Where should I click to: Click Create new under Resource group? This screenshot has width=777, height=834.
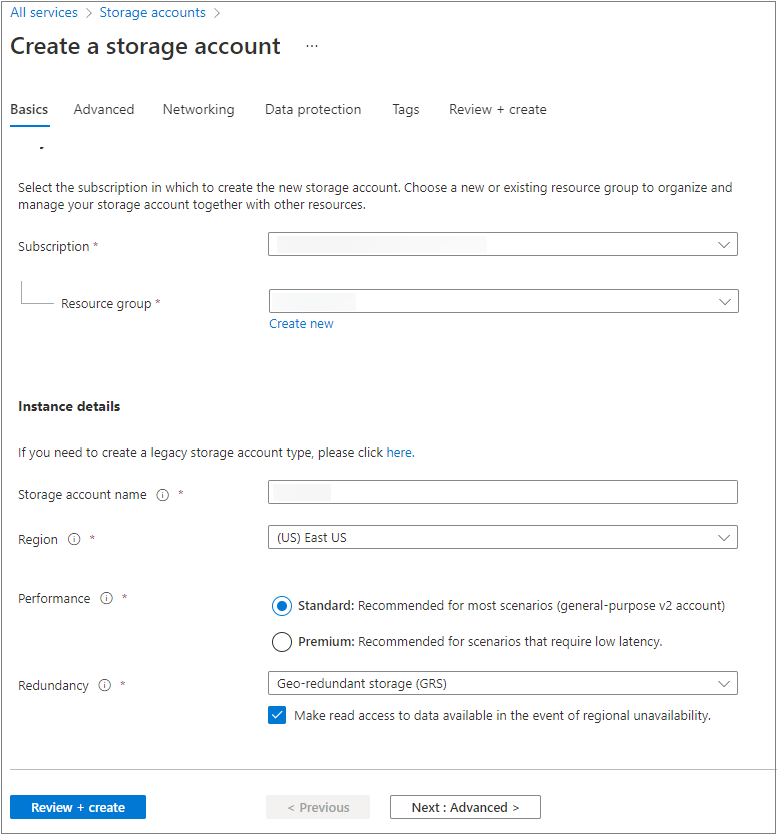coord(301,323)
